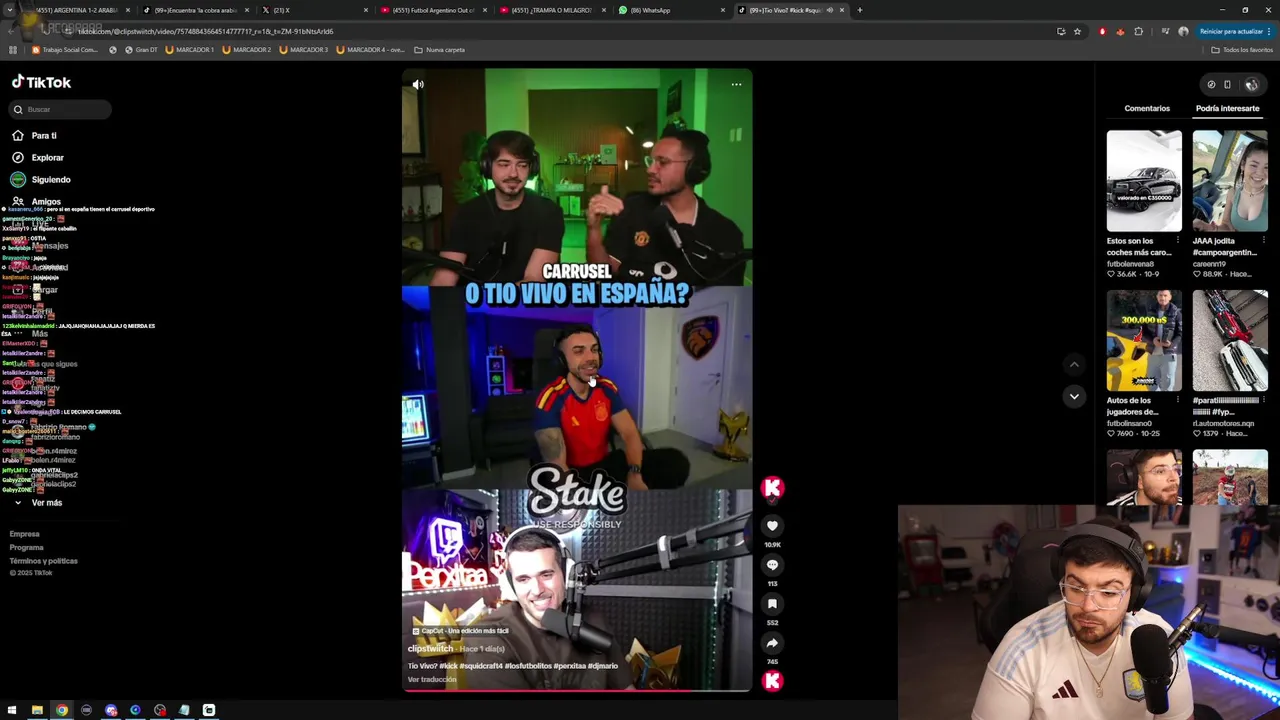Open comments via speech bubble icon
The height and width of the screenshot is (720, 1280).
[772, 565]
